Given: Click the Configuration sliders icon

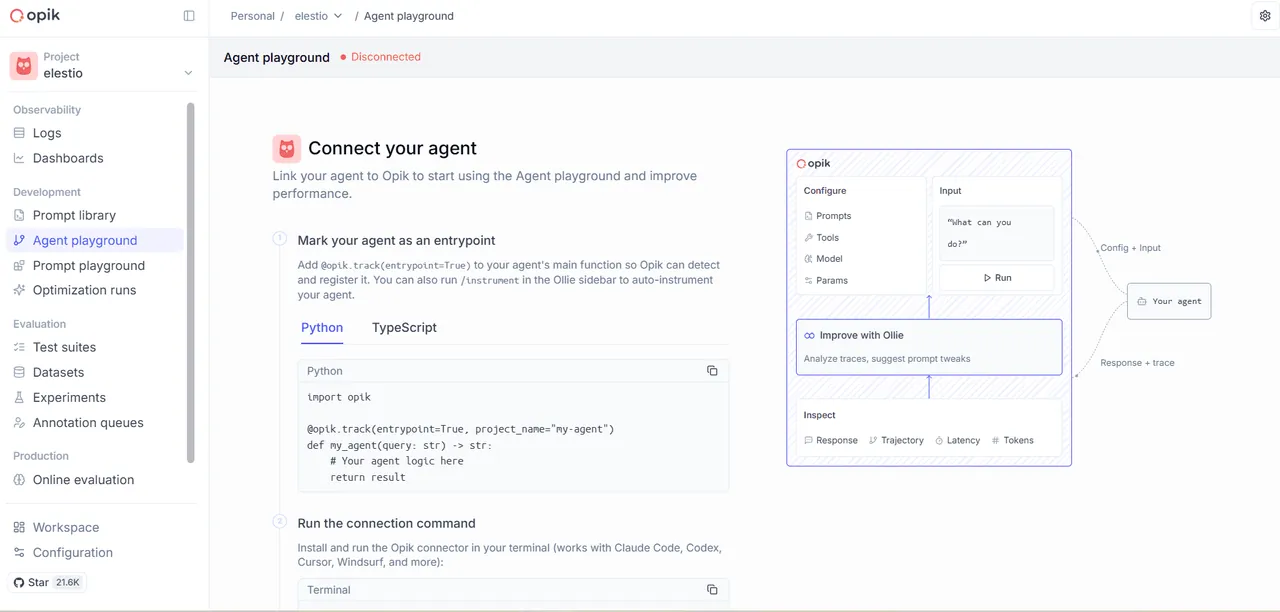Looking at the screenshot, I should pos(19,552).
